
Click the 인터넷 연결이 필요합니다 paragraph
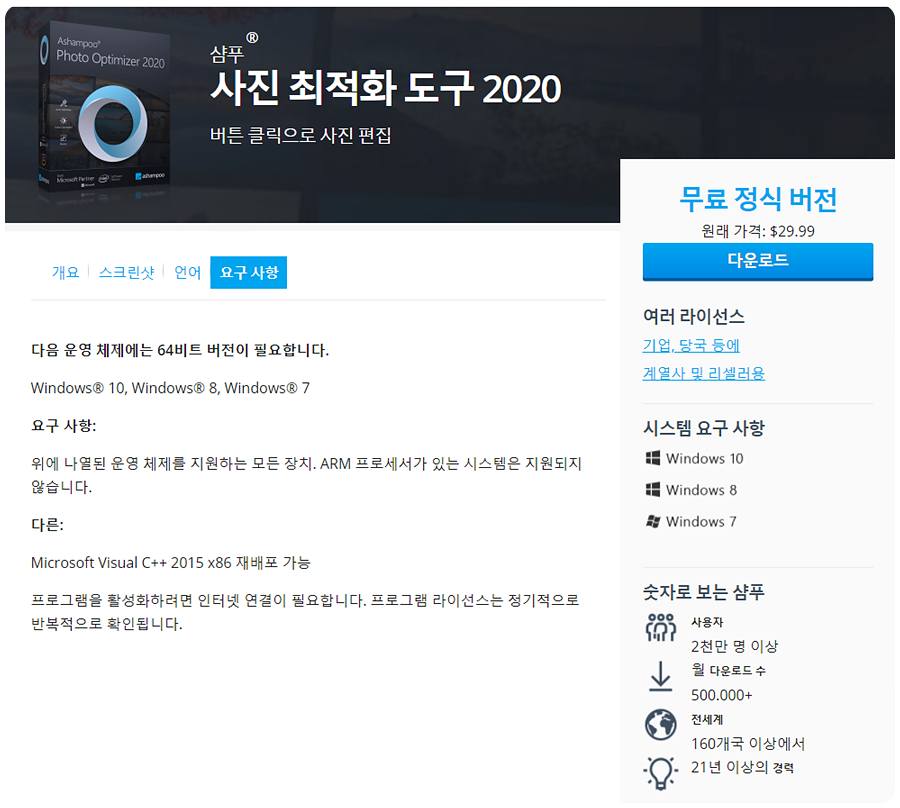coord(305,612)
